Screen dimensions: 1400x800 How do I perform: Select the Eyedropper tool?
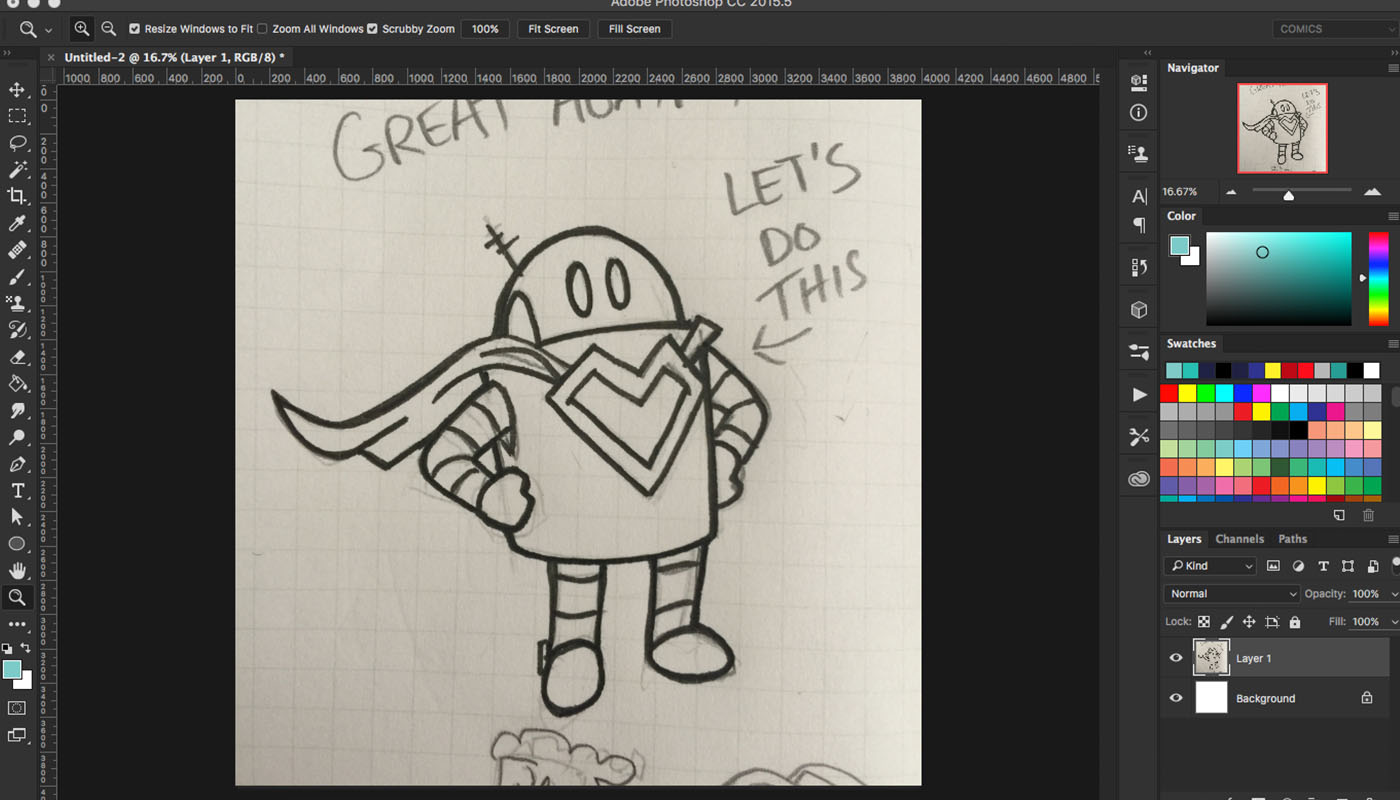[x=17, y=223]
